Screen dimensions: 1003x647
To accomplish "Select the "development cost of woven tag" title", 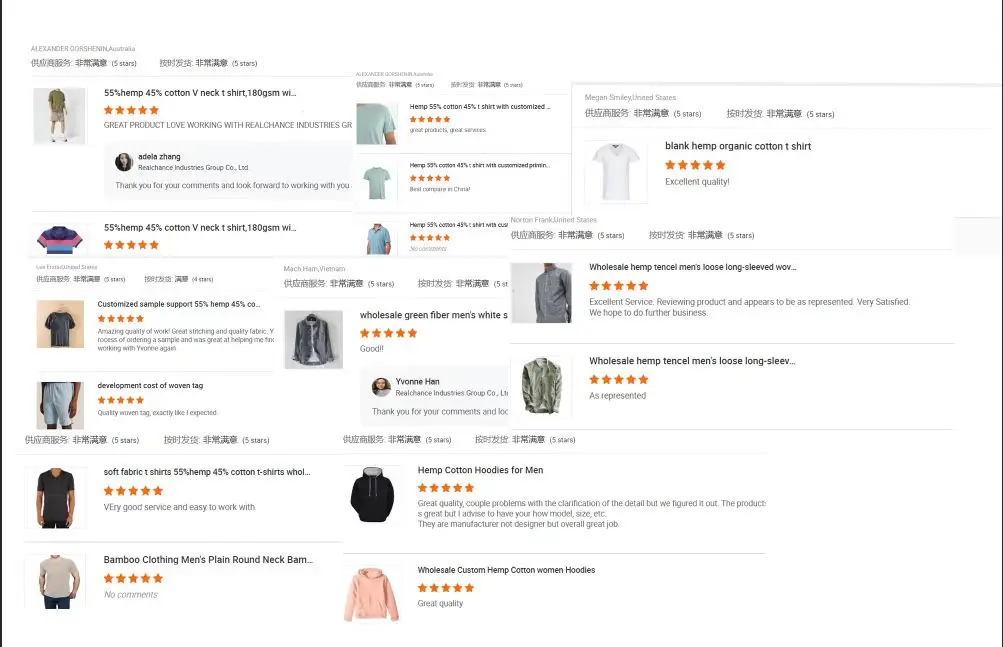I will (148, 386).
